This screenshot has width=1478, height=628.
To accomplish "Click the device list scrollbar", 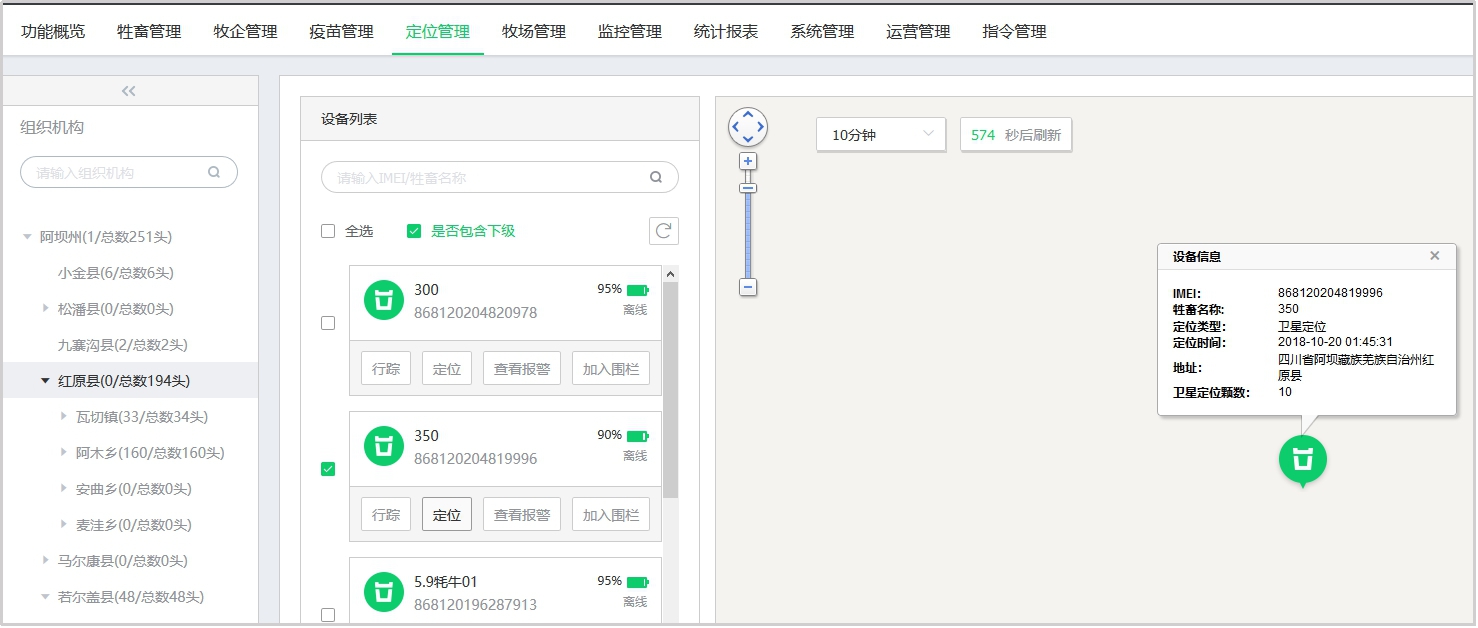I will [671, 390].
